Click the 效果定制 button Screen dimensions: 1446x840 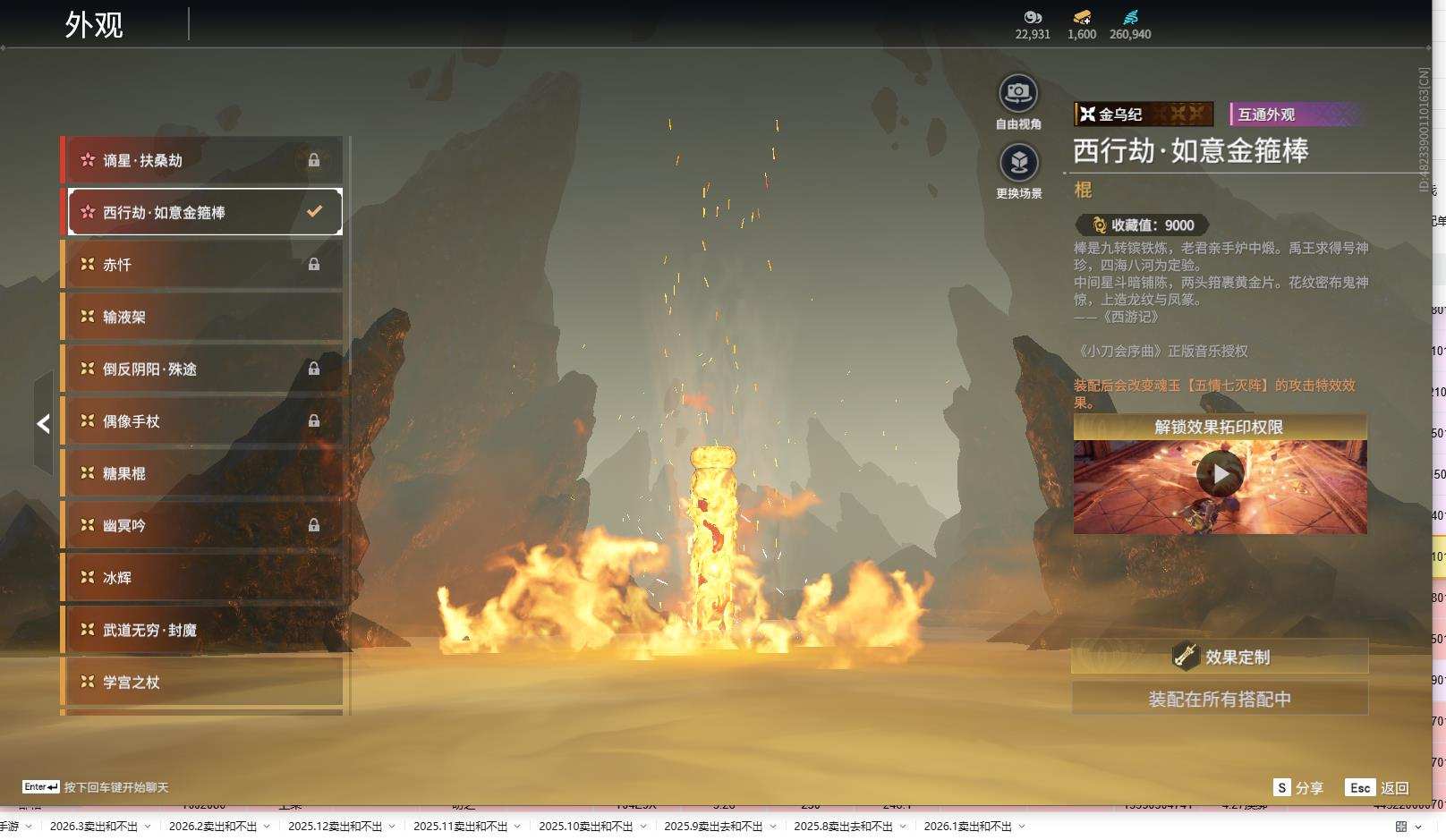(x=1220, y=657)
